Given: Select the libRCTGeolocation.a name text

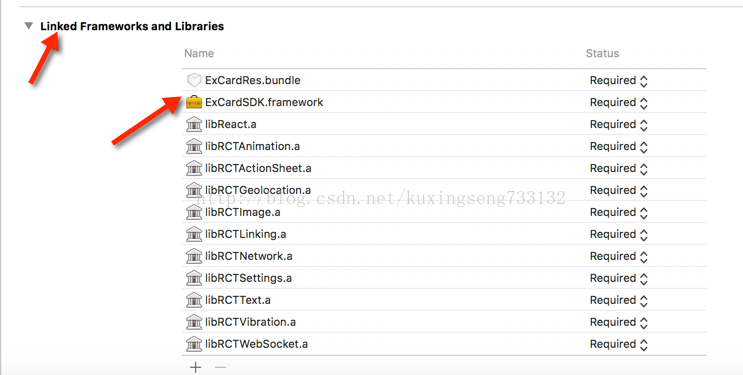Looking at the screenshot, I should pos(258,190).
